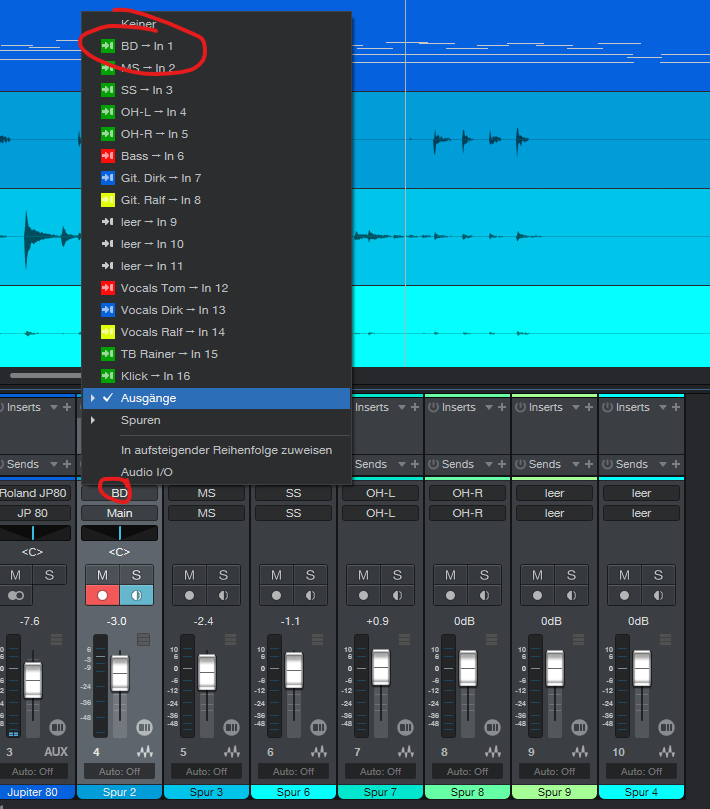Choose 'Keiner' in the input menu

[x=138, y=22]
